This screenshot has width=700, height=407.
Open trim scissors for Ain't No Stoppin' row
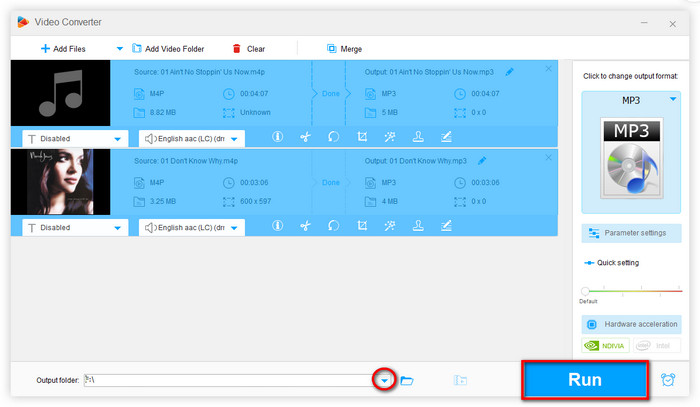305,137
